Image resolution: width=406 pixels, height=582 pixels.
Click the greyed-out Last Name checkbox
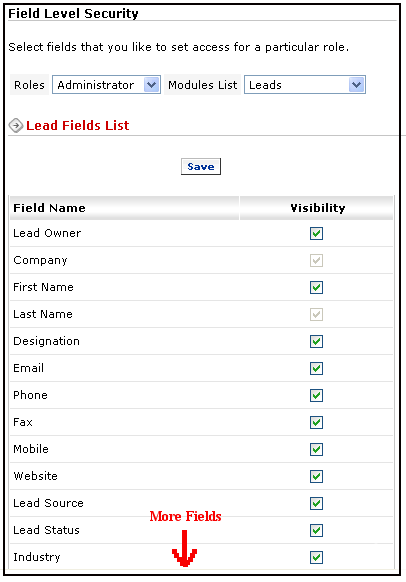pos(316,314)
